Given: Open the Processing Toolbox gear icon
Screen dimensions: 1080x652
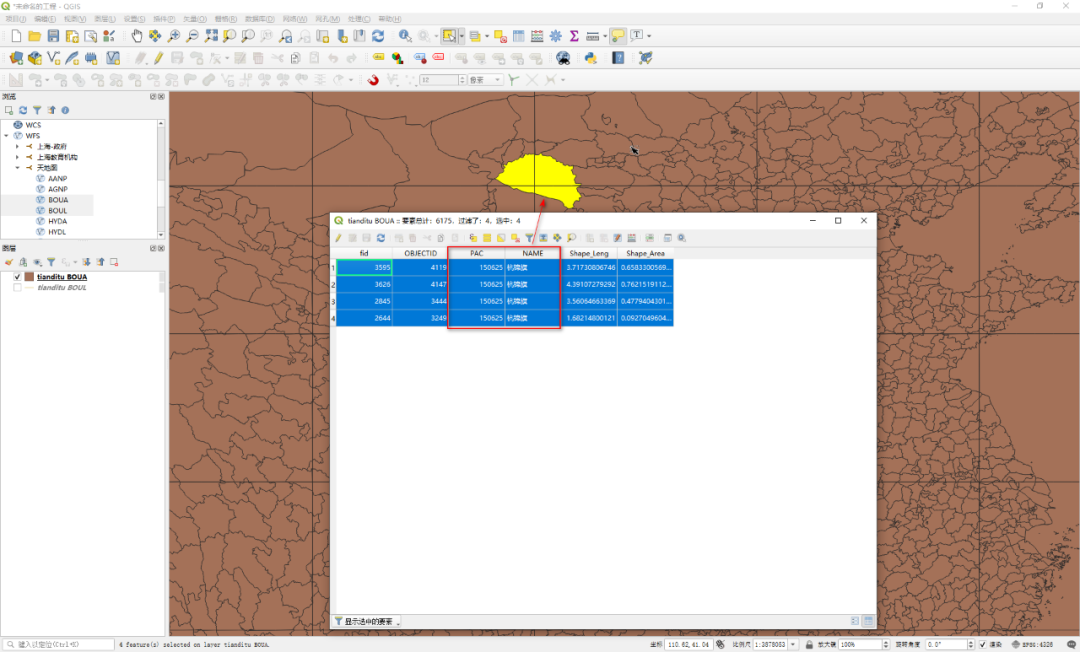Looking at the screenshot, I should point(555,36).
